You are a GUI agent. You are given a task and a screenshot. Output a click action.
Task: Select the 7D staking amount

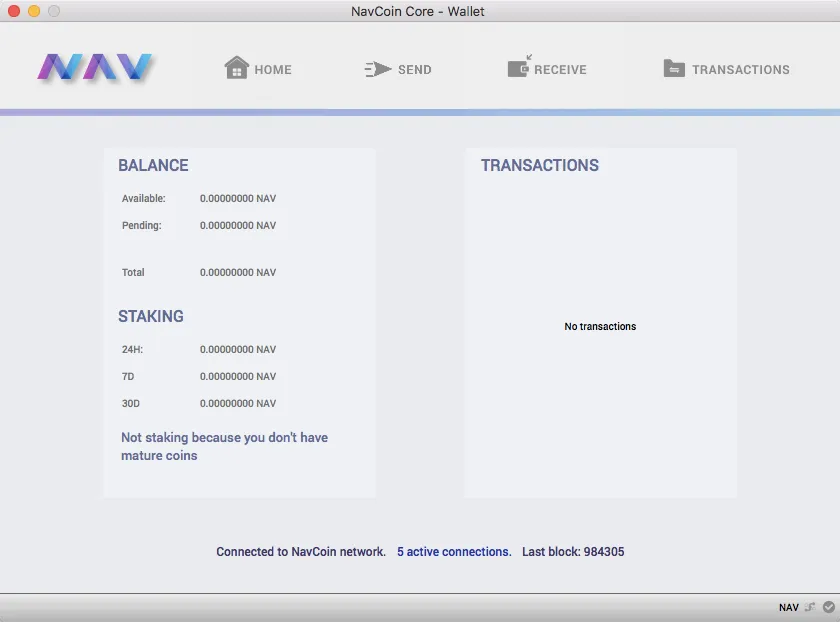[238, 377]
